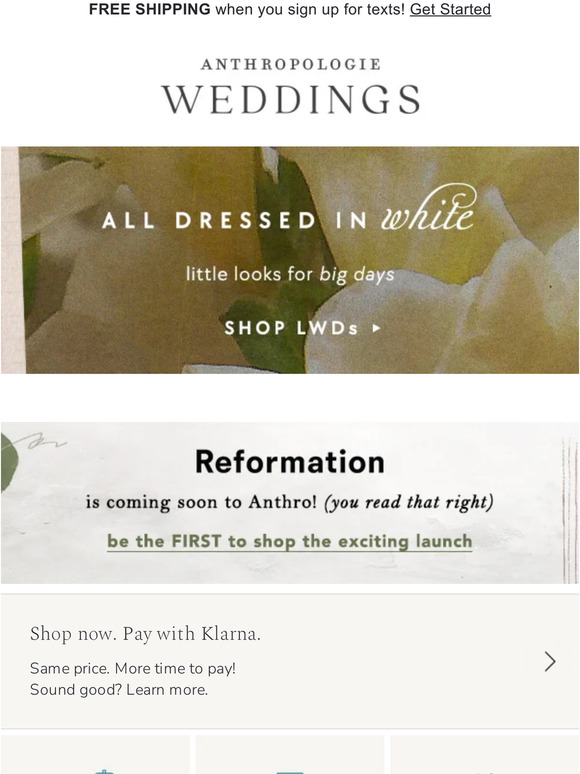Click 'little looks for big days' subtitle
The image size is (580, 774).
click(x=290, y=274)
